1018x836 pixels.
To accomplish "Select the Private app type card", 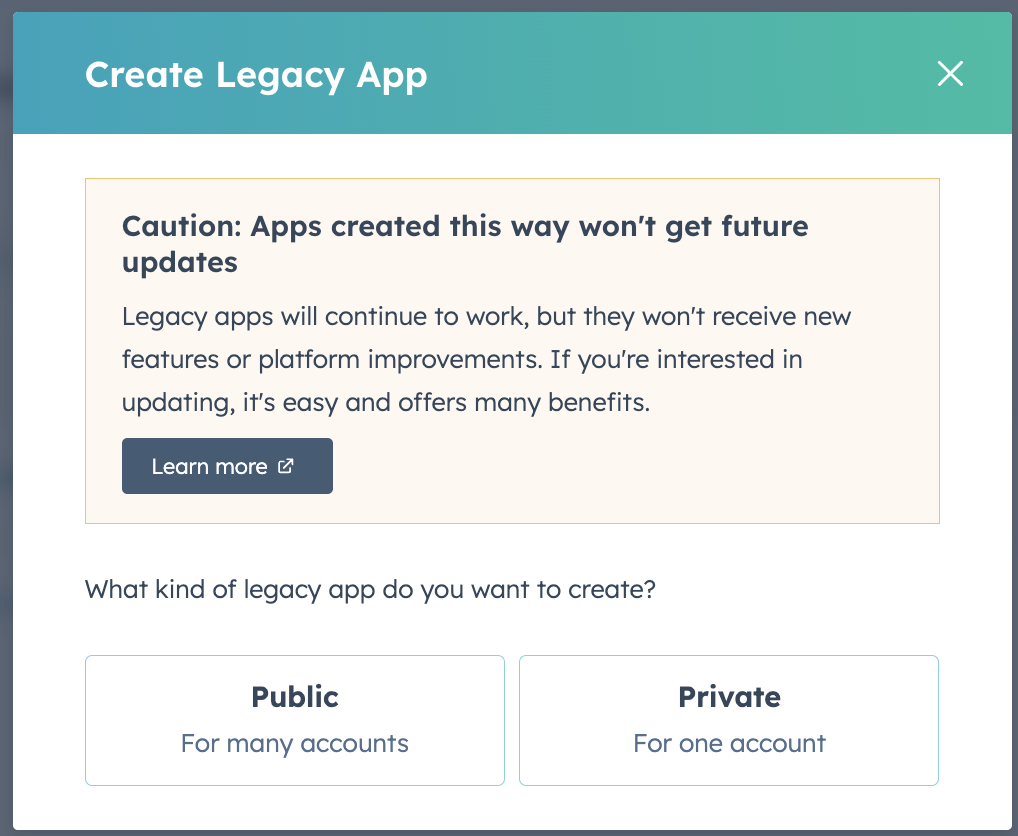I will pos(728,720).
